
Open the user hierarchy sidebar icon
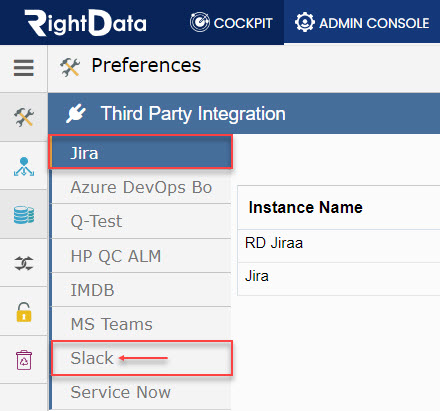(24, 166)
